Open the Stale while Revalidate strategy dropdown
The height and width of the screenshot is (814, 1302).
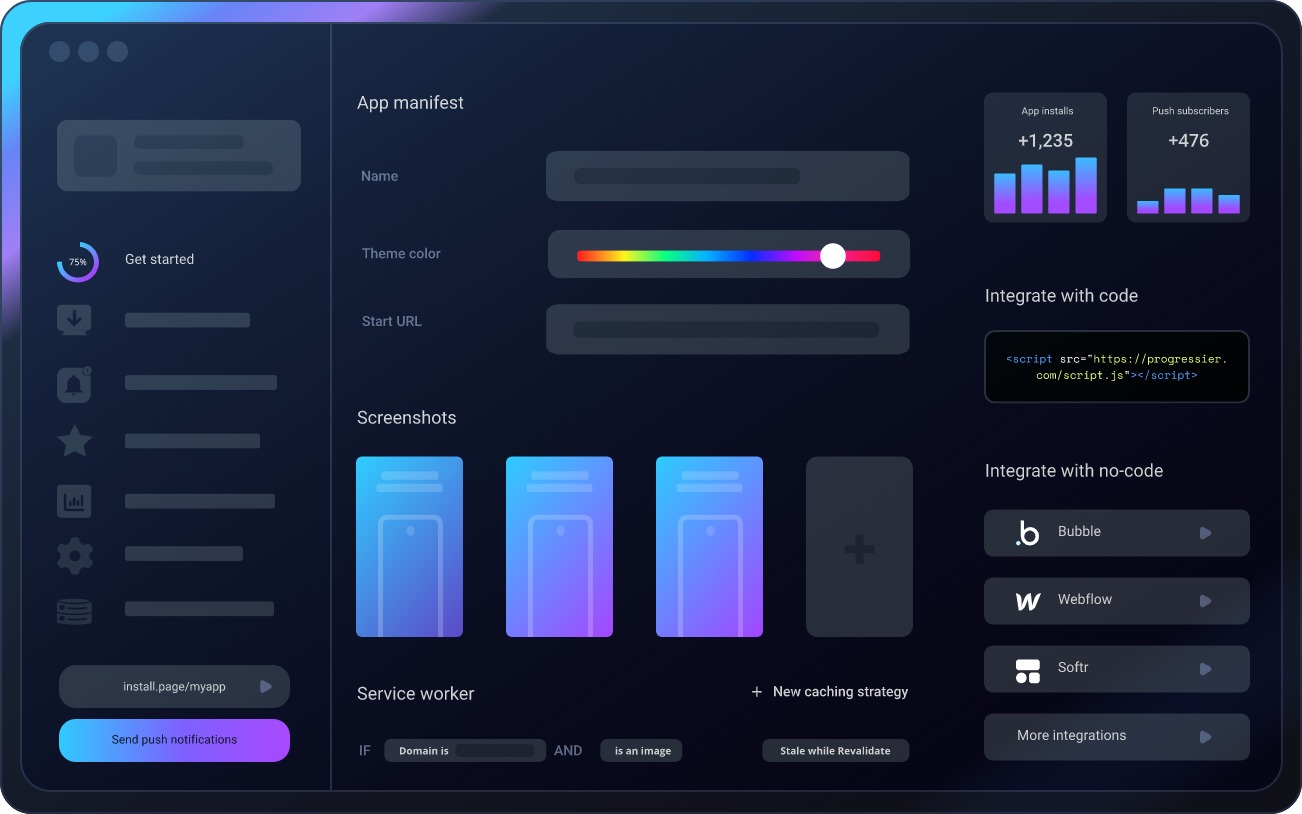[x=835, y=750]
